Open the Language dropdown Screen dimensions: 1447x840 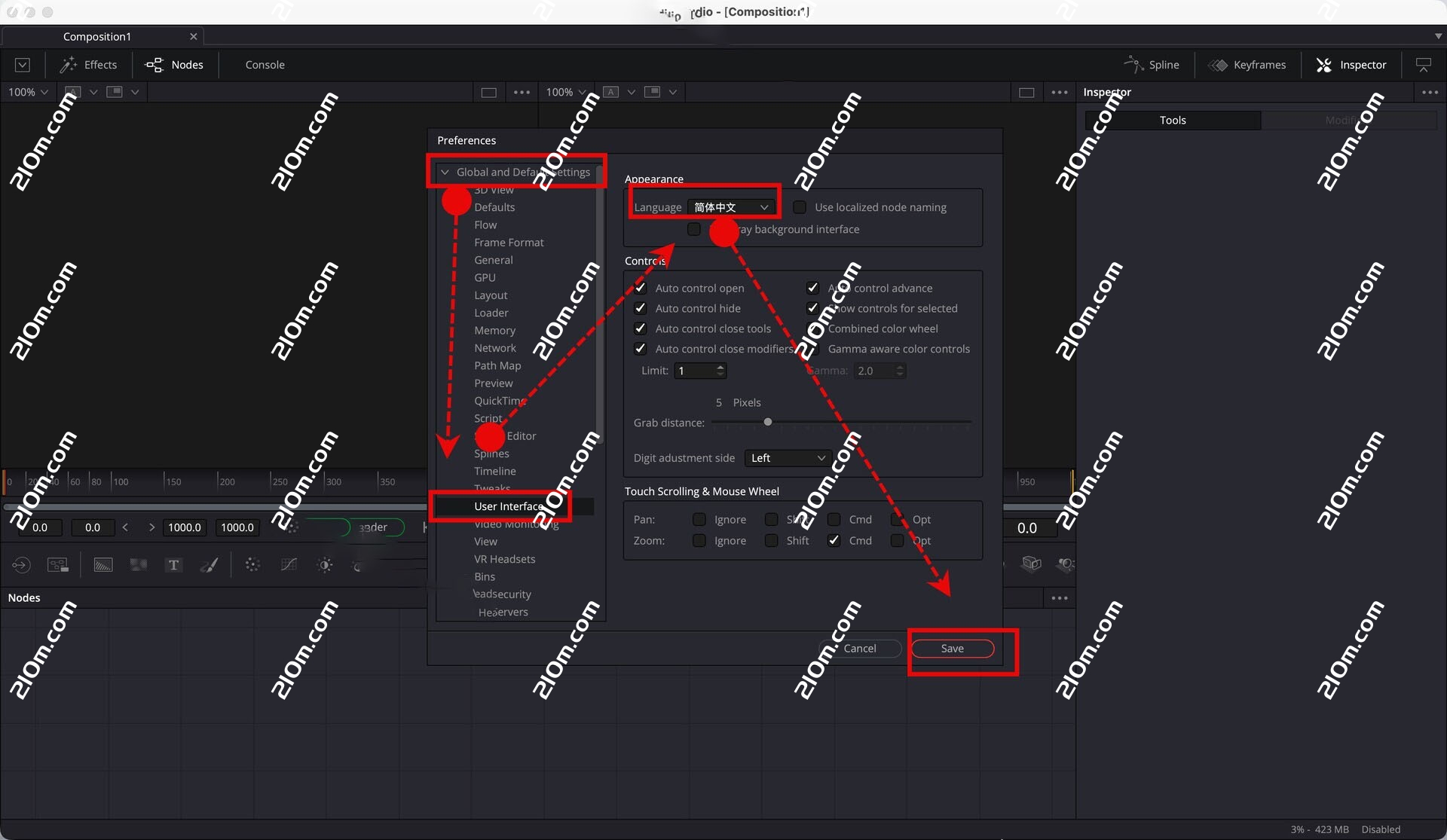[x=731, y=207]
